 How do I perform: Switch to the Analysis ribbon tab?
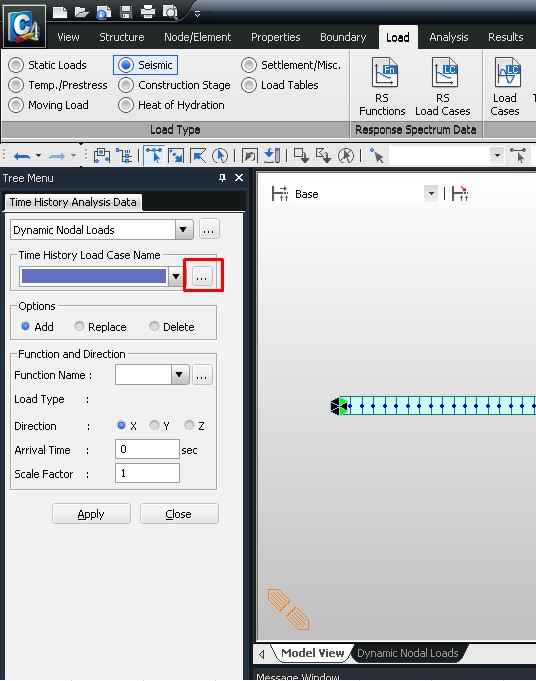point(449,37)
